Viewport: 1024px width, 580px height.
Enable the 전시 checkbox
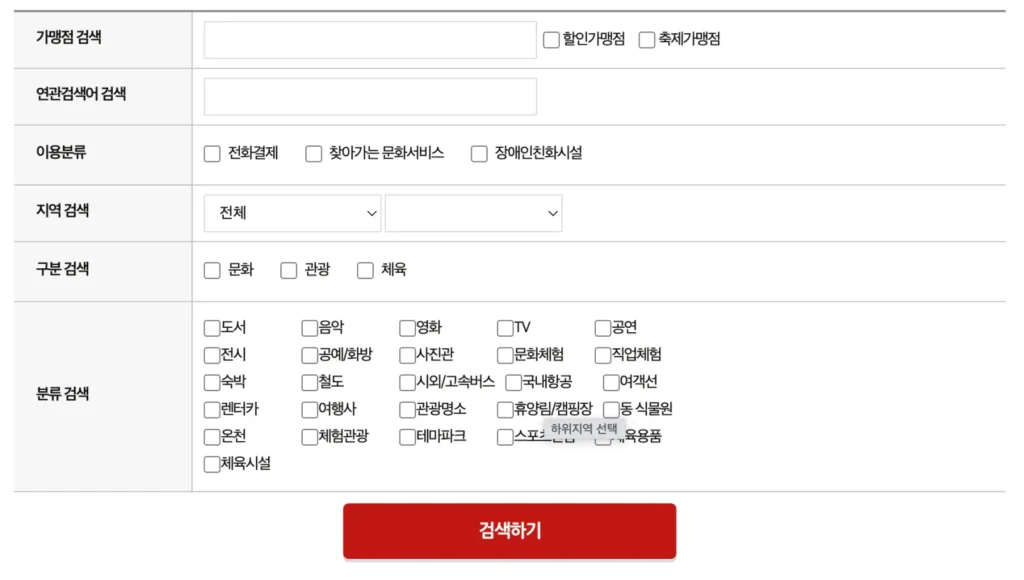pos(212,355)
